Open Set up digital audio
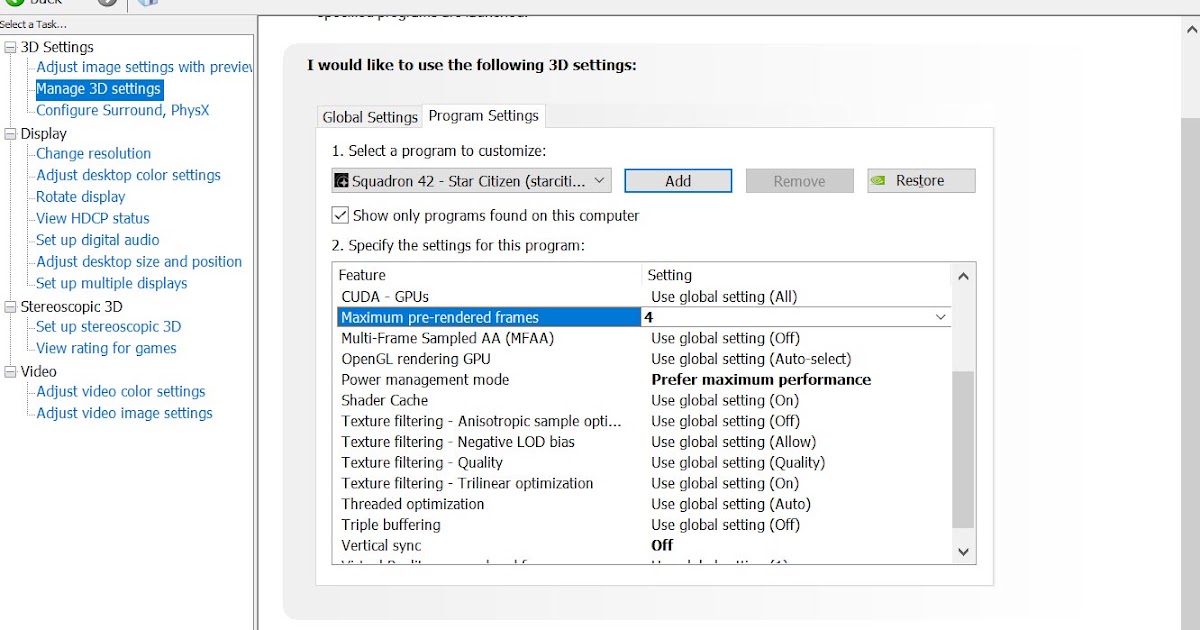 tap(97, 240)
